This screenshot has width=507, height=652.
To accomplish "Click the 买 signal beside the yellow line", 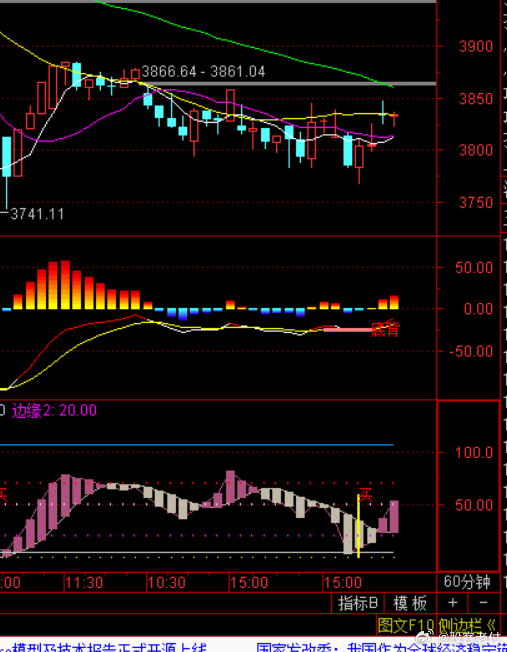I will tap(366, 495).
